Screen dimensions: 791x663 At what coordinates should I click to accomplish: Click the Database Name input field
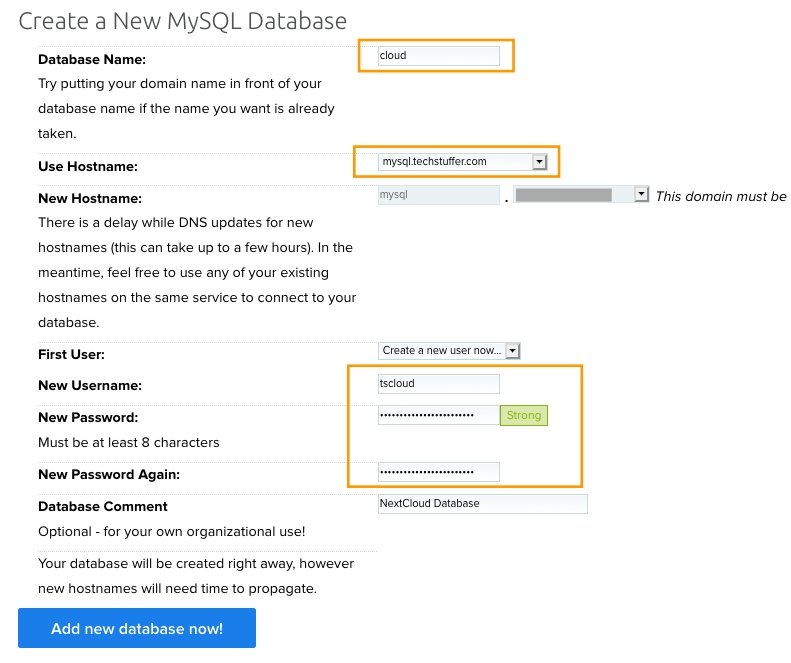pos(438,56)
